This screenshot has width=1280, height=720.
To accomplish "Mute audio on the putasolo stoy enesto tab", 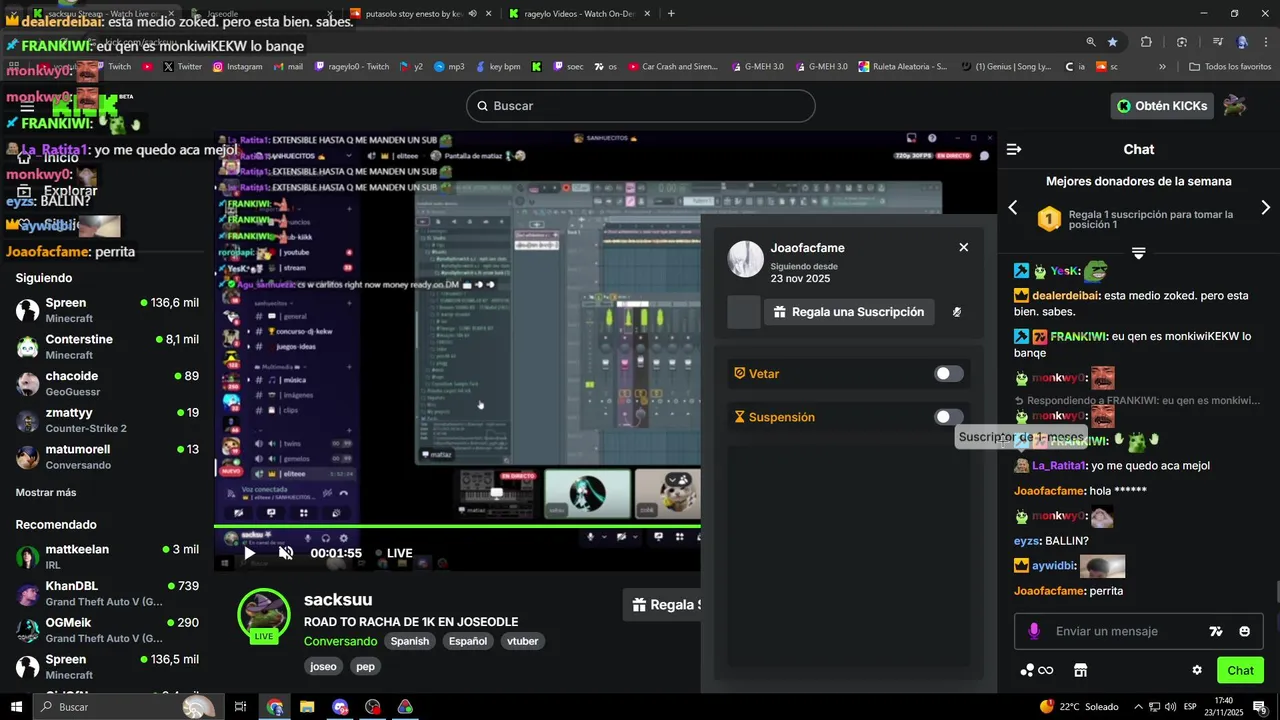I will pyautogui.click(x=472, y=13).
